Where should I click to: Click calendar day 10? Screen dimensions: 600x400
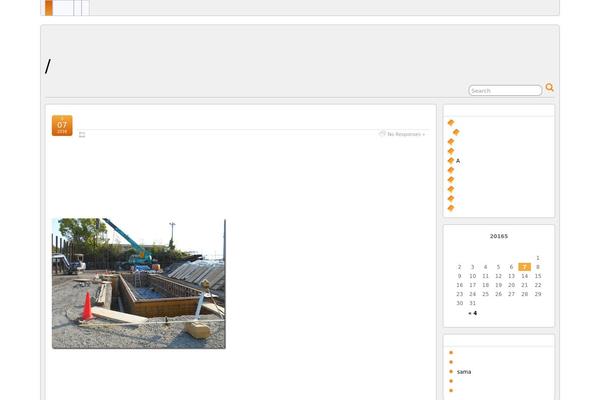tap(473, 276)
